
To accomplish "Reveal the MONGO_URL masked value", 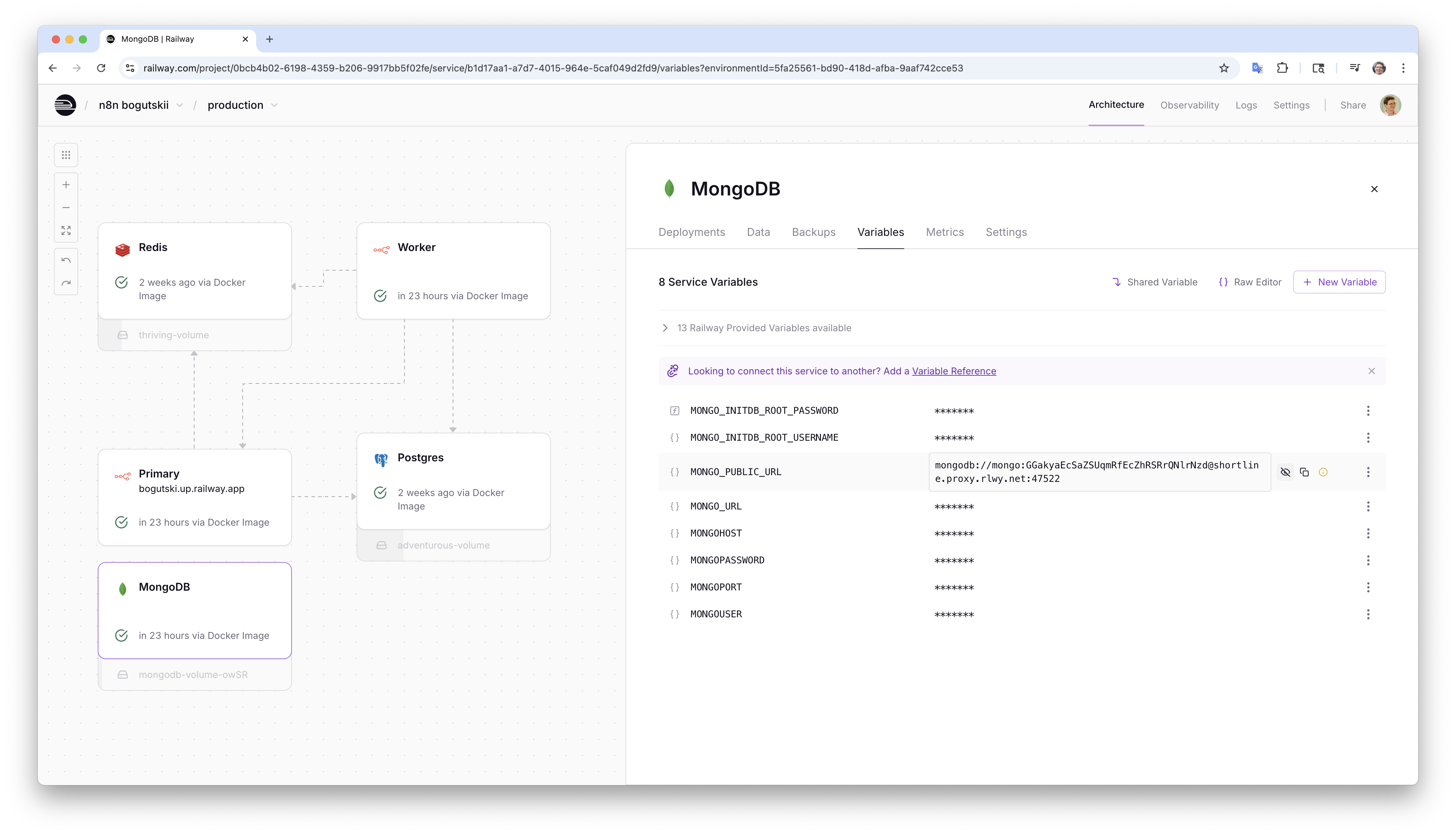I will [x=954, y=507].
